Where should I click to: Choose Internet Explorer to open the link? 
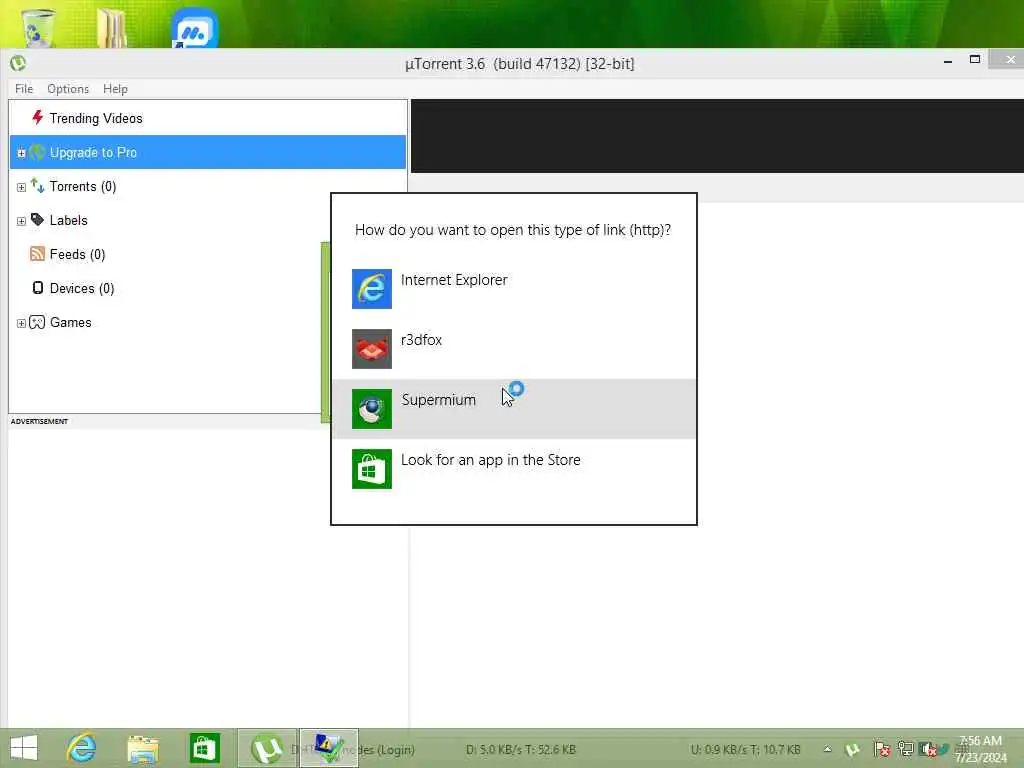[514, 289]
